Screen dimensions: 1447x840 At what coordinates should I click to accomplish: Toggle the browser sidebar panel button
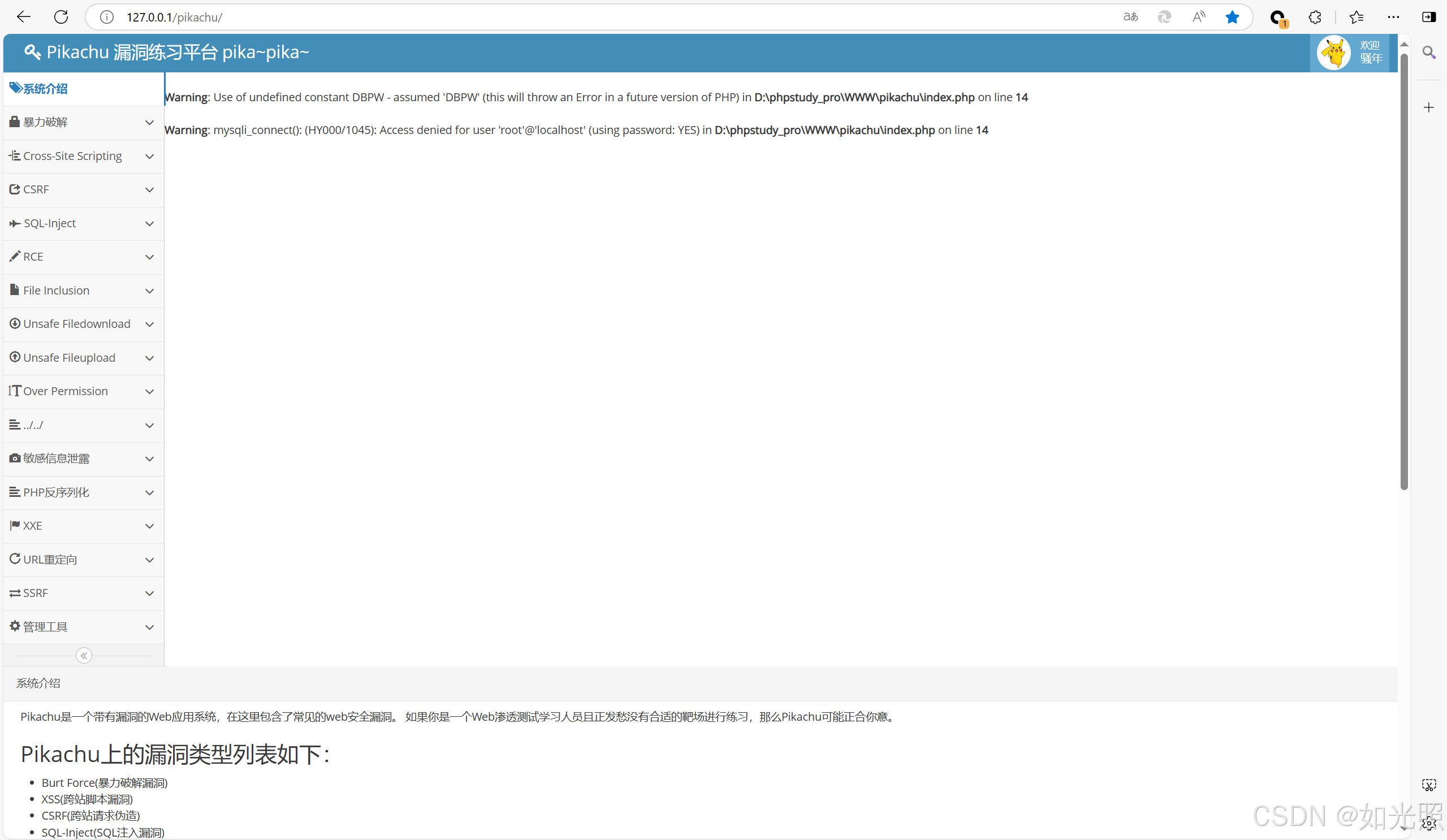pos(1429,17)
